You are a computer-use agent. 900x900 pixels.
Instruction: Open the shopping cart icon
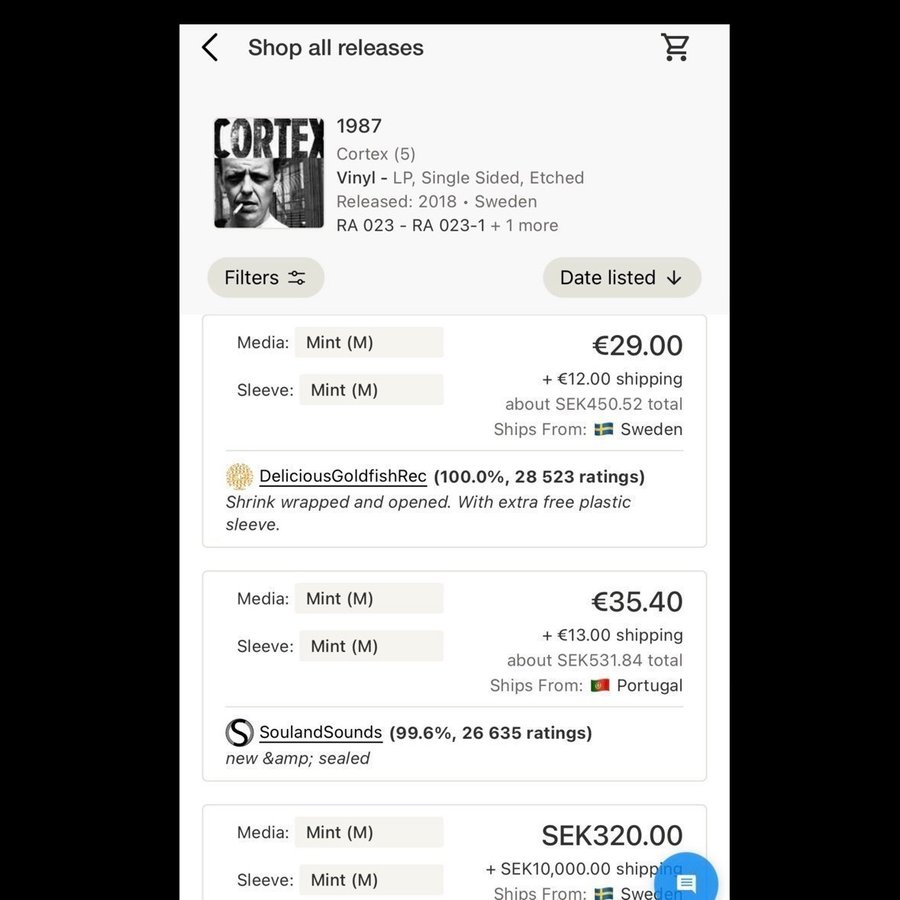coord(675,47)
